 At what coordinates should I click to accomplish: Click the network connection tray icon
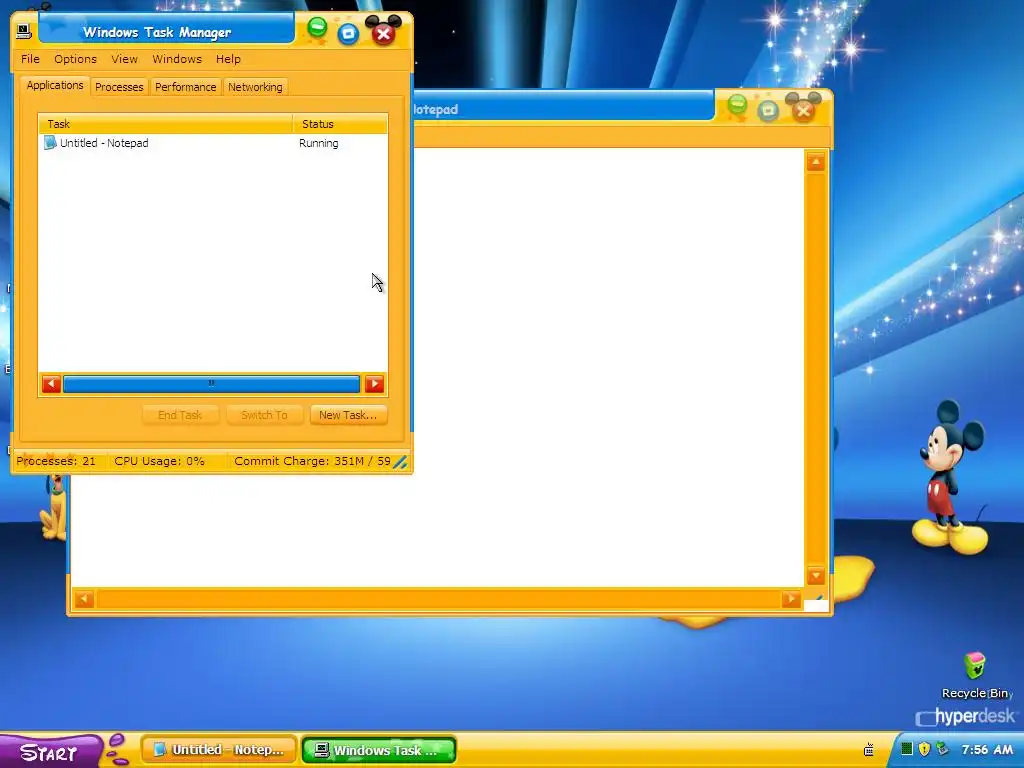tap(942, 749)
